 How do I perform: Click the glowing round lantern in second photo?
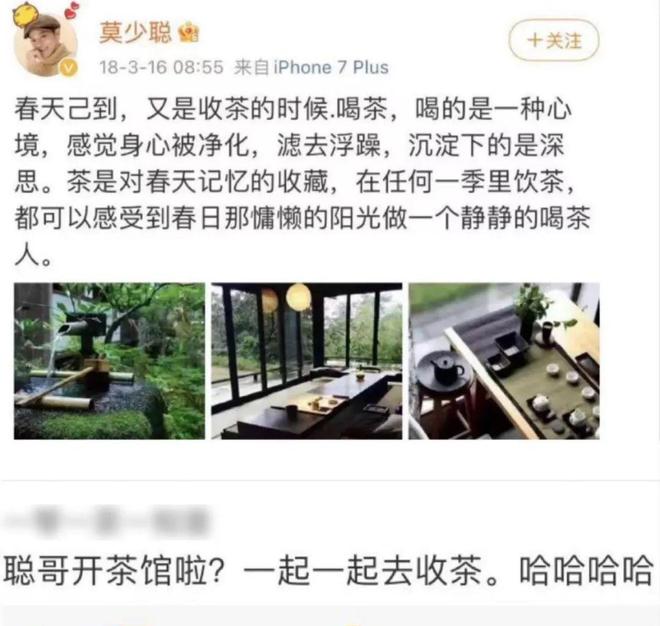tap(298, 296)
